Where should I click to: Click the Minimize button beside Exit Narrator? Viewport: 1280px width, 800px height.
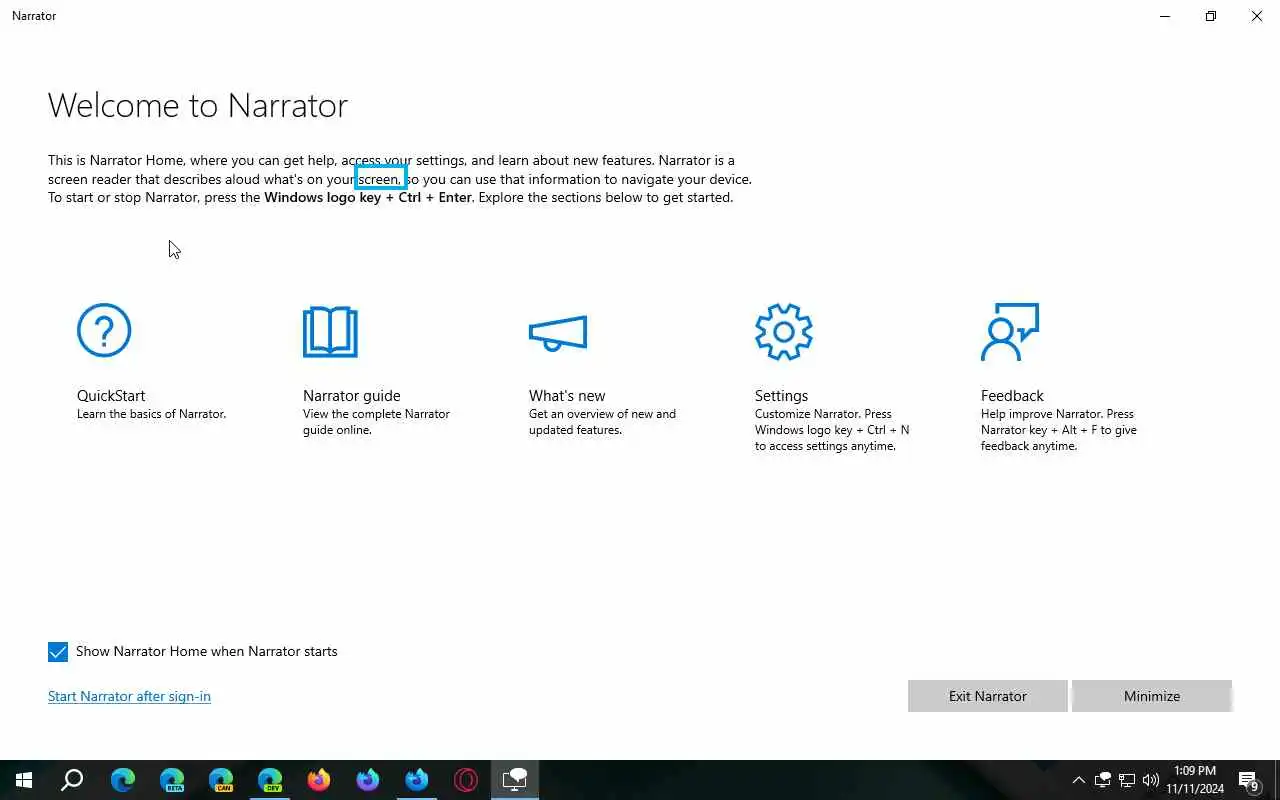tap(1152, 696)
